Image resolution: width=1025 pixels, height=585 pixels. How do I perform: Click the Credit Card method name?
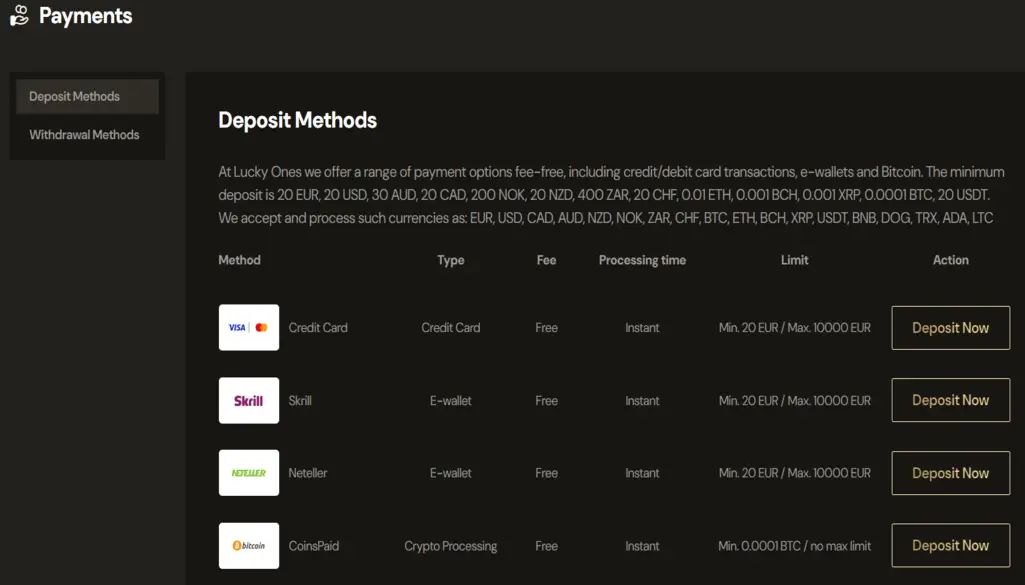point(318,327)
